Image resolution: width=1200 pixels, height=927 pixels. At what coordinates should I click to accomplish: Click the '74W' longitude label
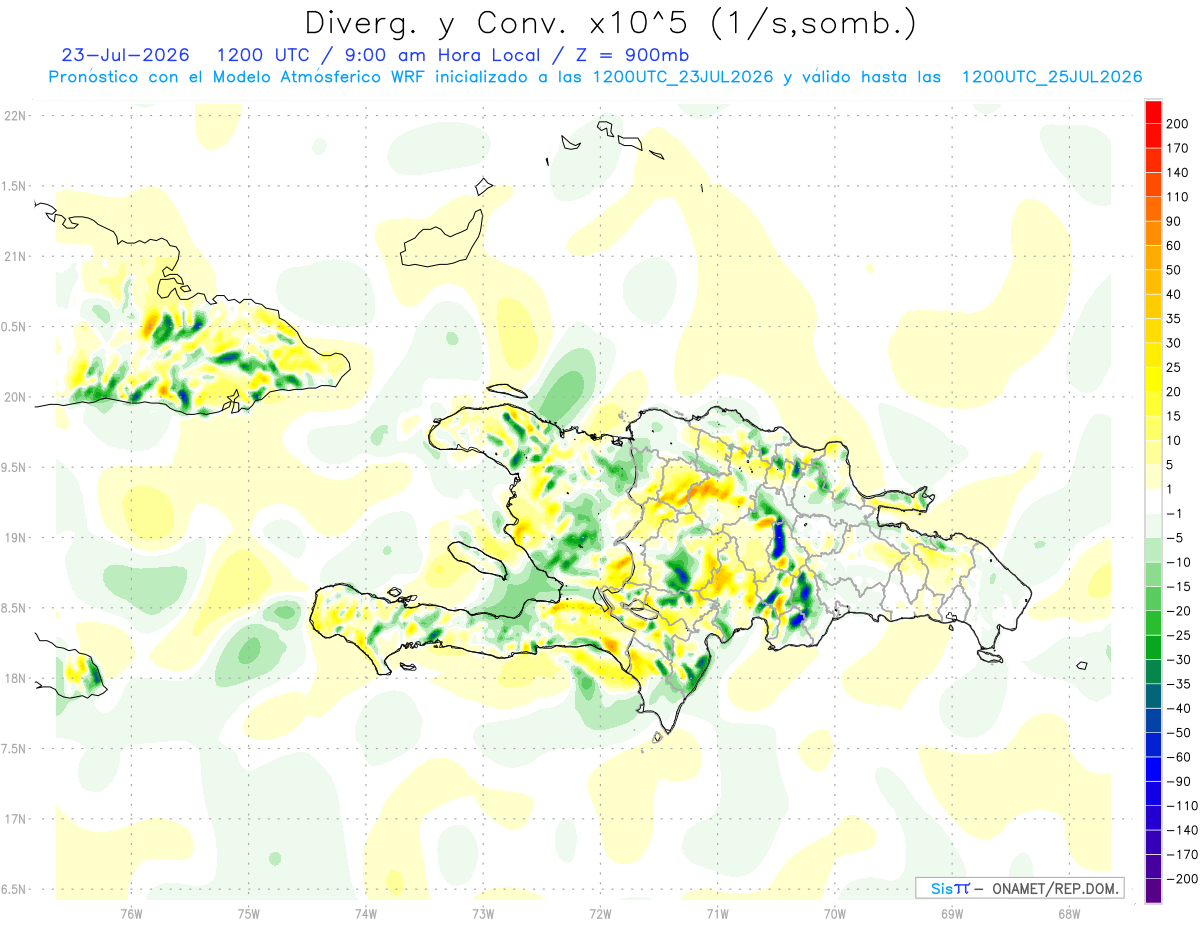tap(366, 914)
